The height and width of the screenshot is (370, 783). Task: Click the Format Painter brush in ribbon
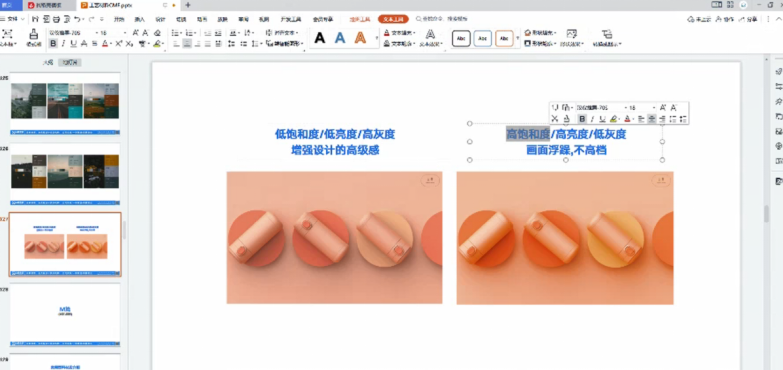click(x=33, y=37)
